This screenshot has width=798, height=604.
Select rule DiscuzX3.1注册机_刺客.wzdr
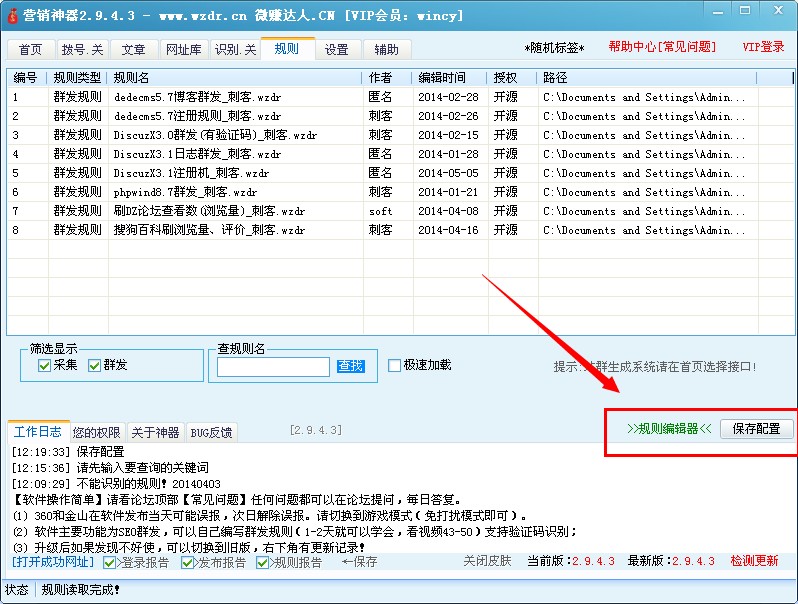[191, 173]
